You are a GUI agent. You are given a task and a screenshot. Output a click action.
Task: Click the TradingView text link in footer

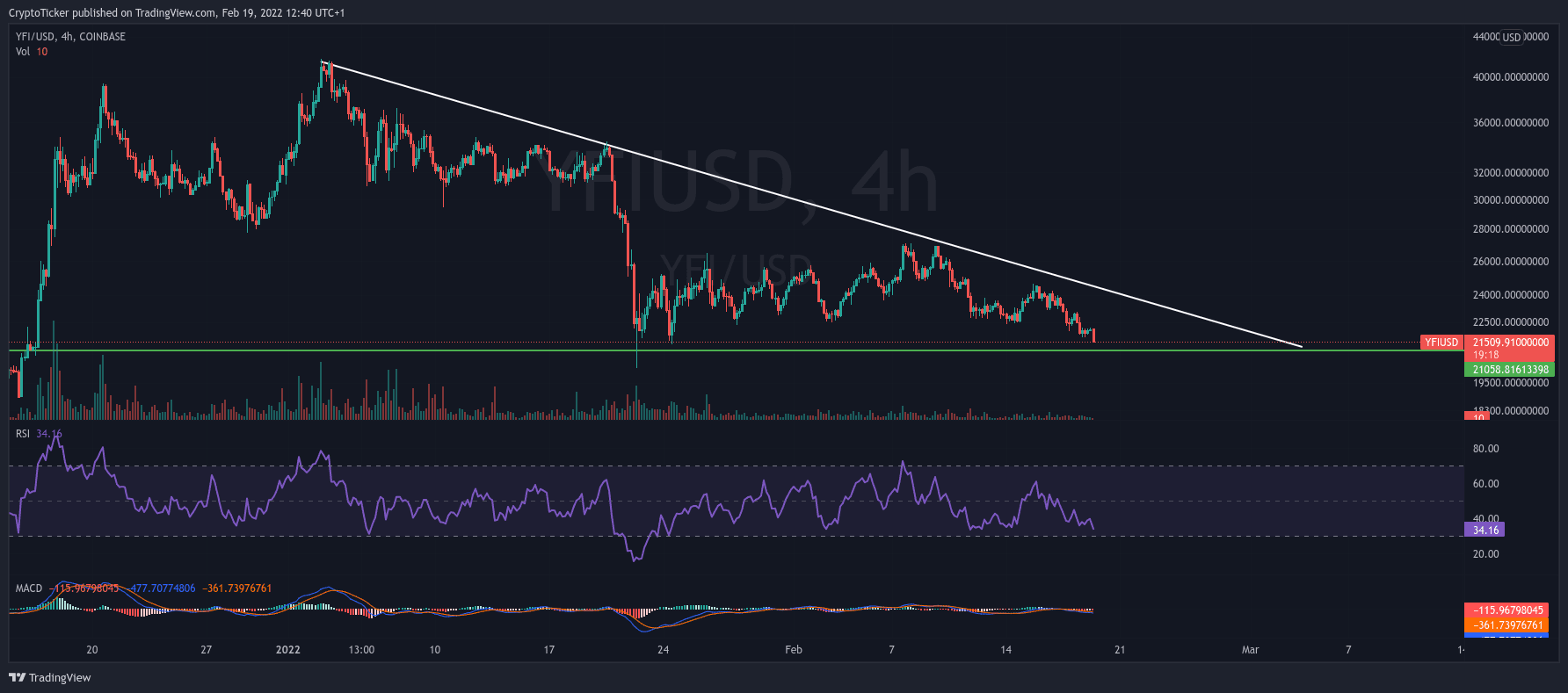[x=60, y=677]
